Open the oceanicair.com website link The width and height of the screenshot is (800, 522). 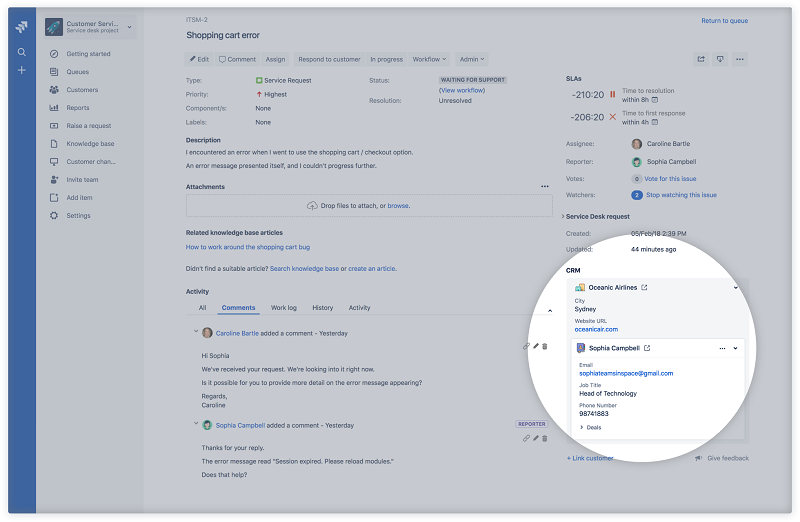click(596, 329)
